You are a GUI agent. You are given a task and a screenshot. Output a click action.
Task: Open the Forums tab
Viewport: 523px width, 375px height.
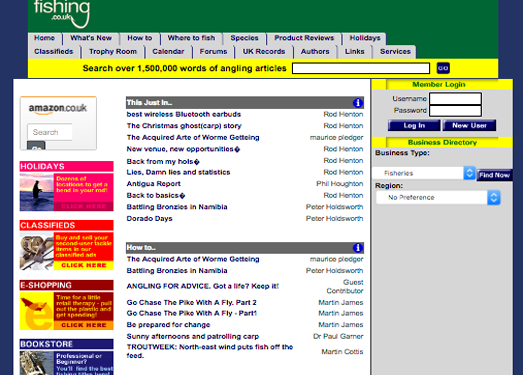click(x=213, y=52)
